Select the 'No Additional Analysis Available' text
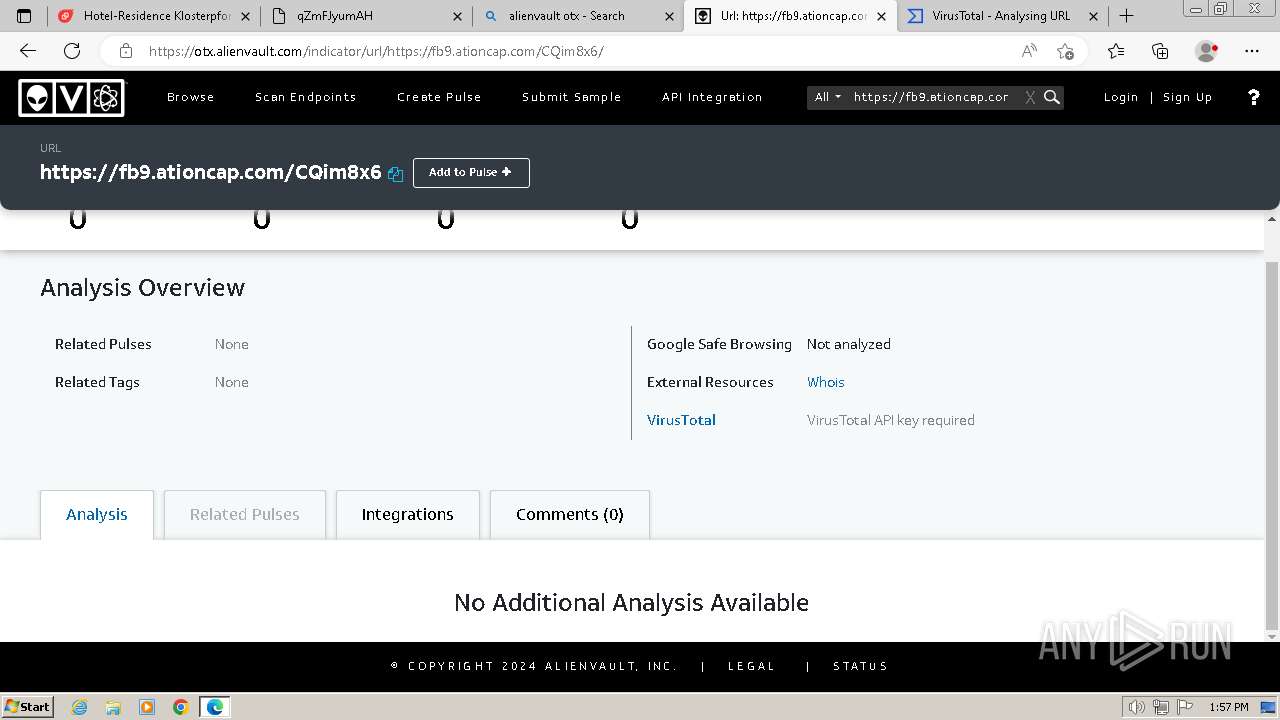The image size is (1280, 720). click(x=631, y=602)
